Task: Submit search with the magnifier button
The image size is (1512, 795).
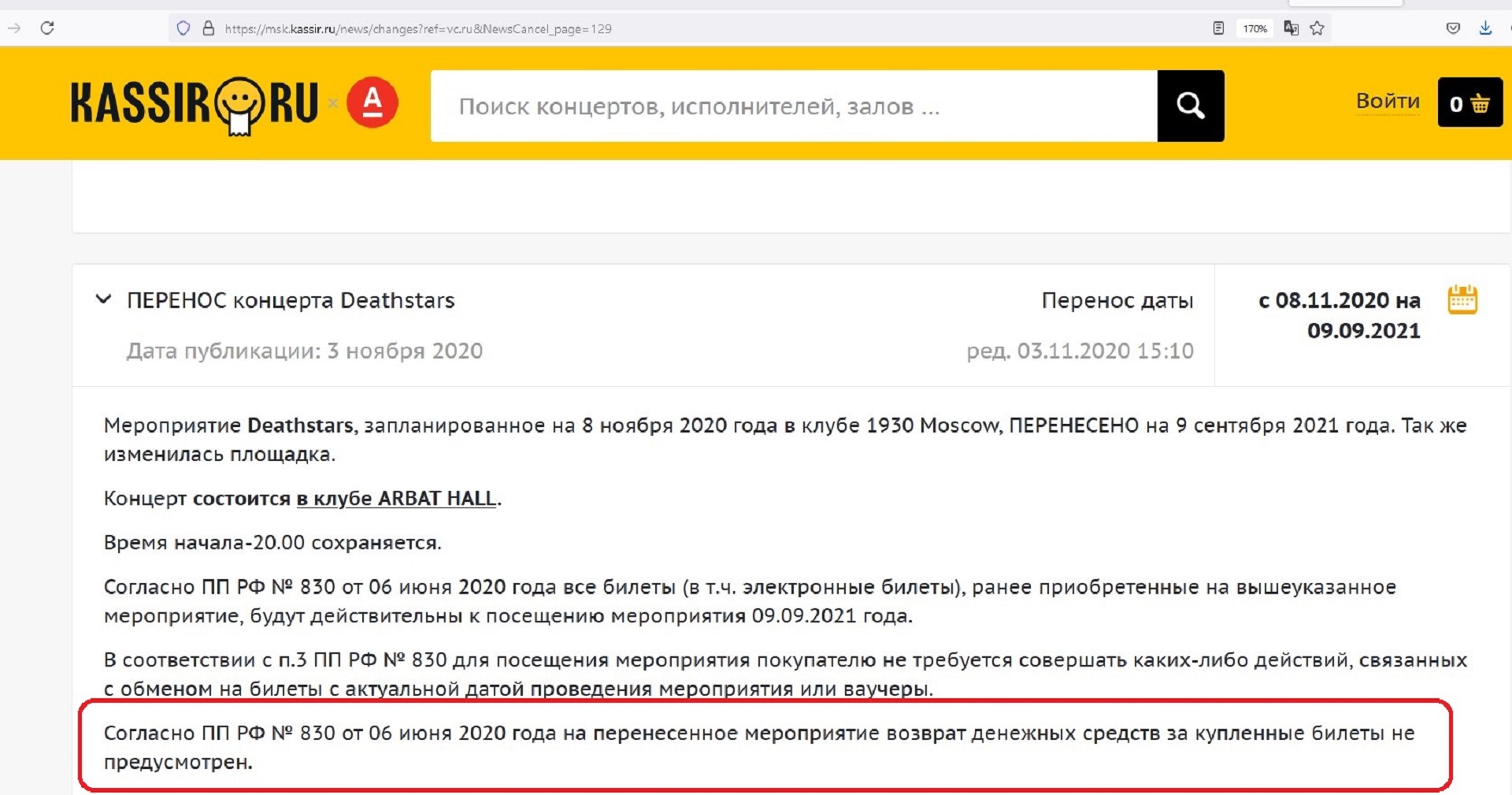Action: [1191, 106]
